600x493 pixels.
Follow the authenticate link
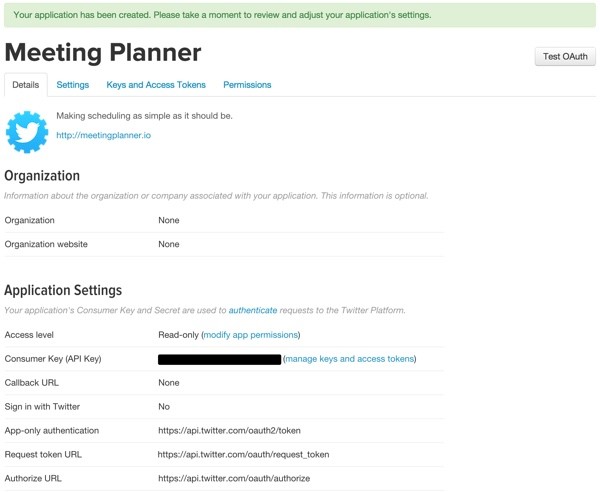[x=253, y=310]
